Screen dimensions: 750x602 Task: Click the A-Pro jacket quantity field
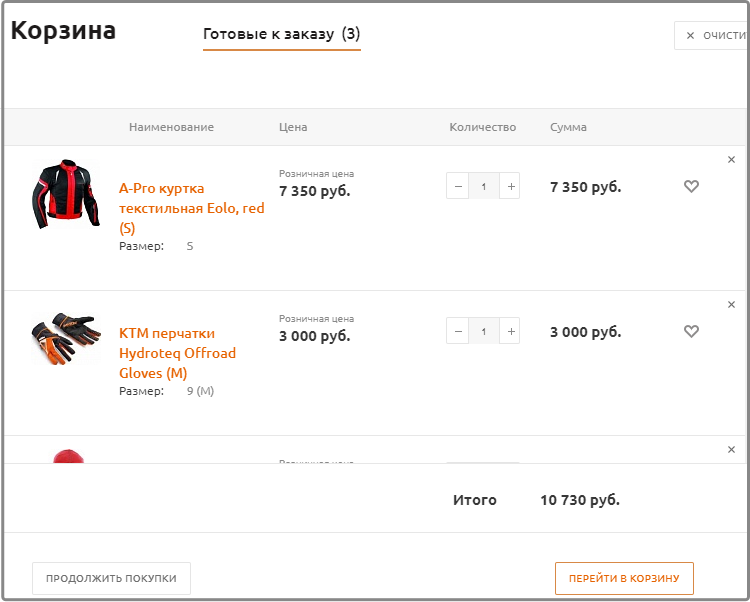(x=484, y=186)
